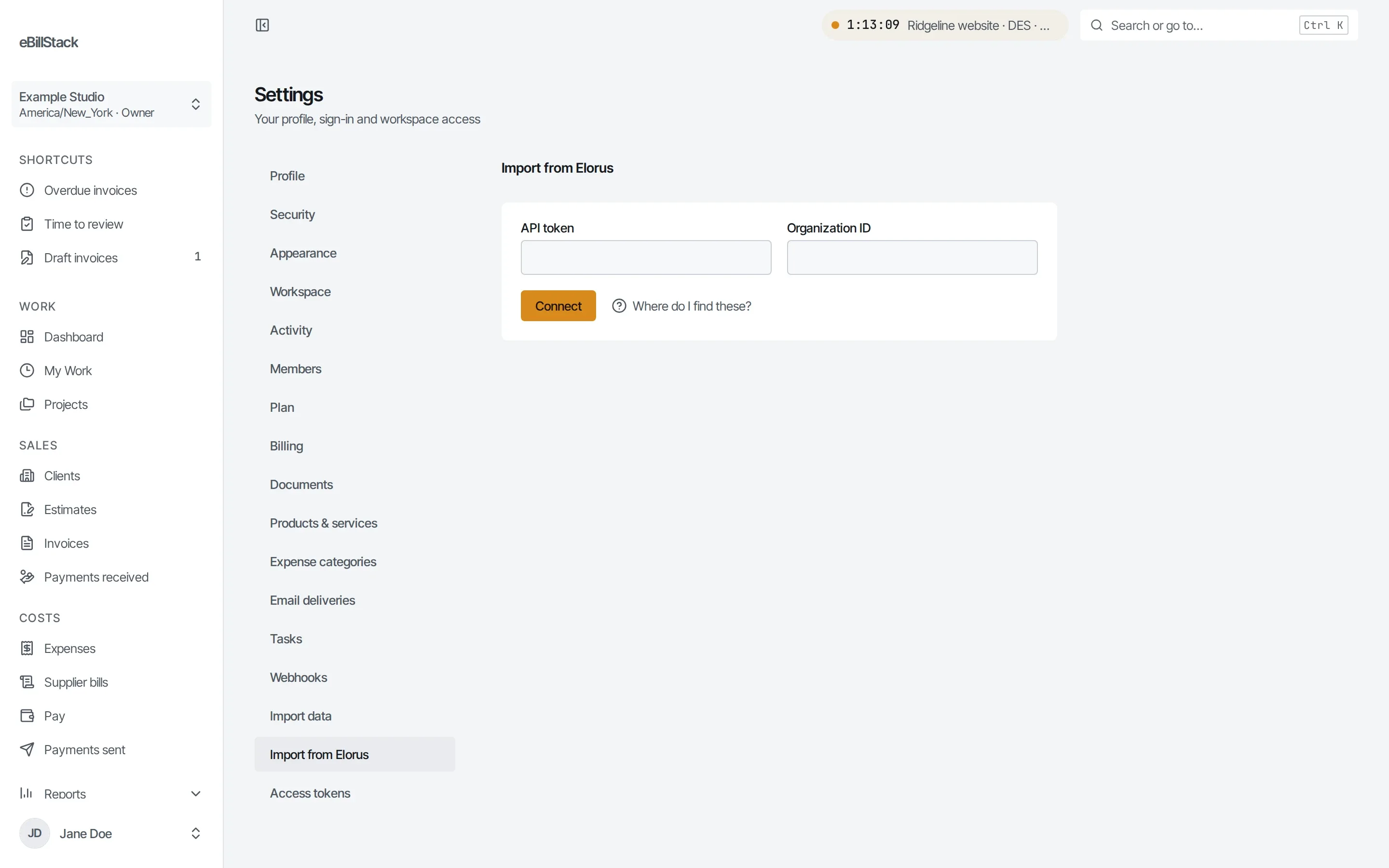Open the Invoices document icon
1389x868 pixels.
[x=27, y=543]
